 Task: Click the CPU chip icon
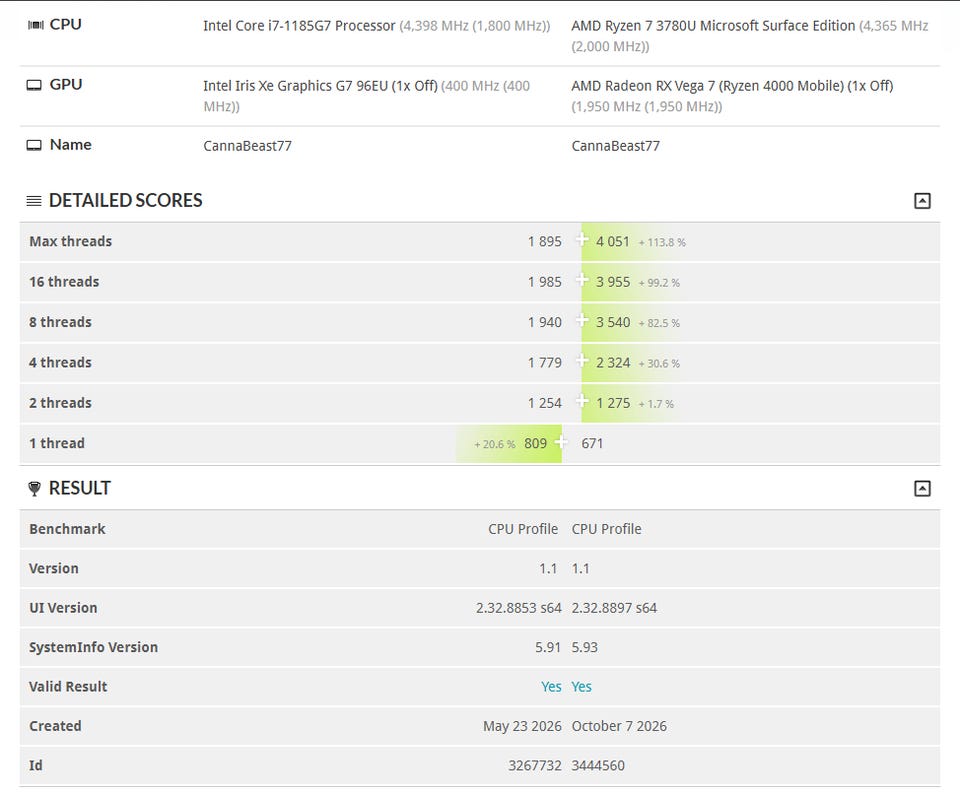click(36, 24)
